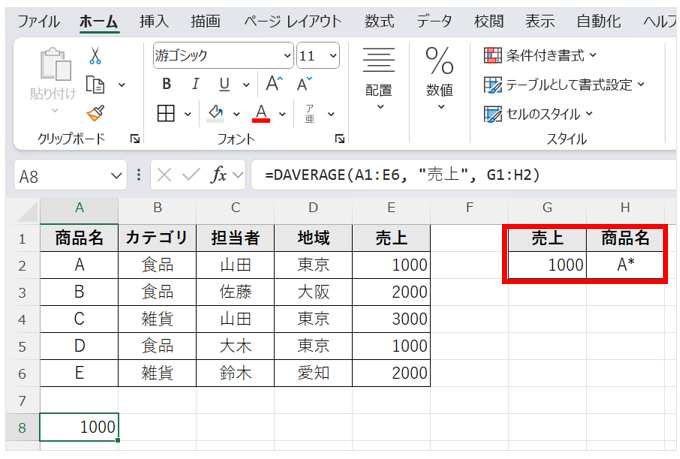Click the Copy icon
This screenshot has width=680, height=459.
click(x=95, y=85)
